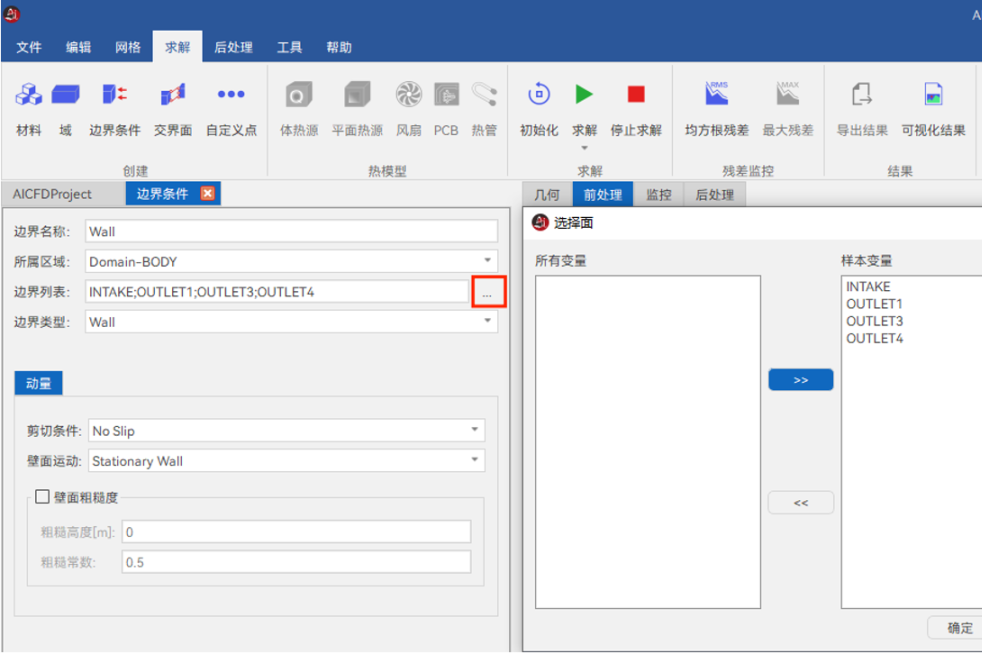982x653 pixels.
Task: Click the 自定义点 custom points icon
Action: tap(231, 95)
